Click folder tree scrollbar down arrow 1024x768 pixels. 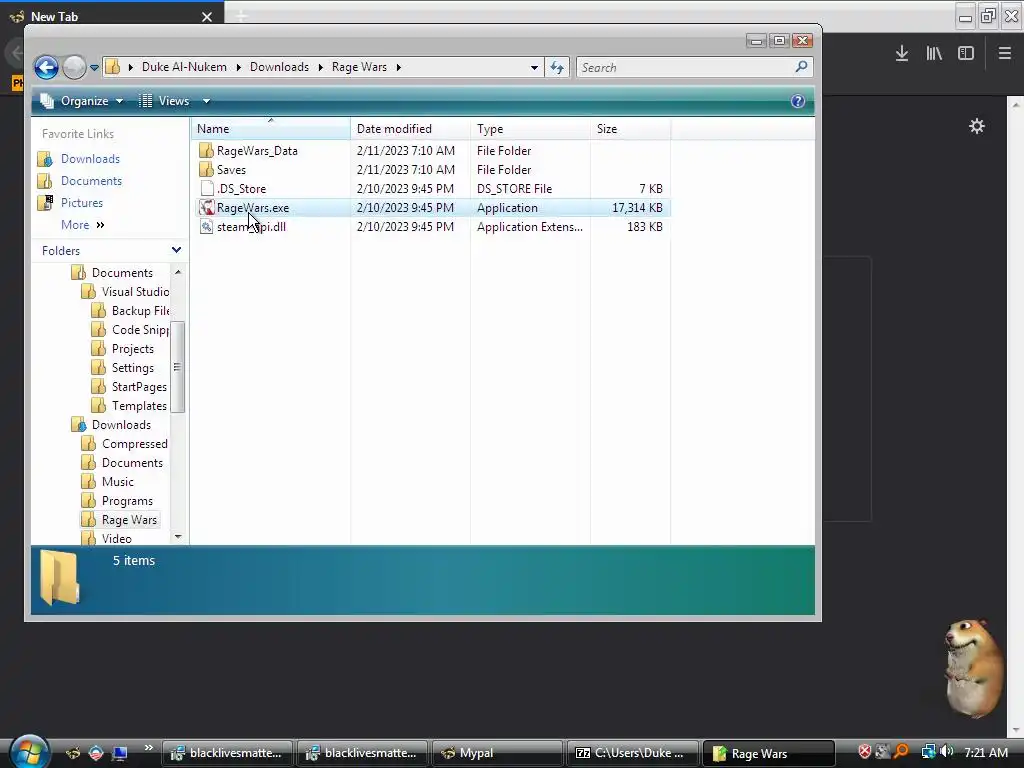(x=178, y=537)
